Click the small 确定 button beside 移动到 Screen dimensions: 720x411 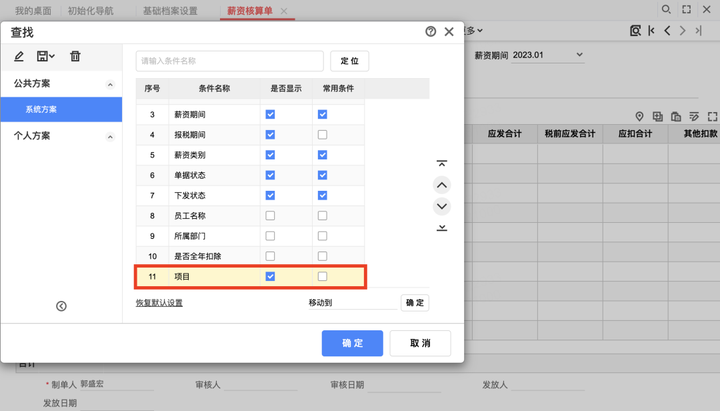[415, 303]
